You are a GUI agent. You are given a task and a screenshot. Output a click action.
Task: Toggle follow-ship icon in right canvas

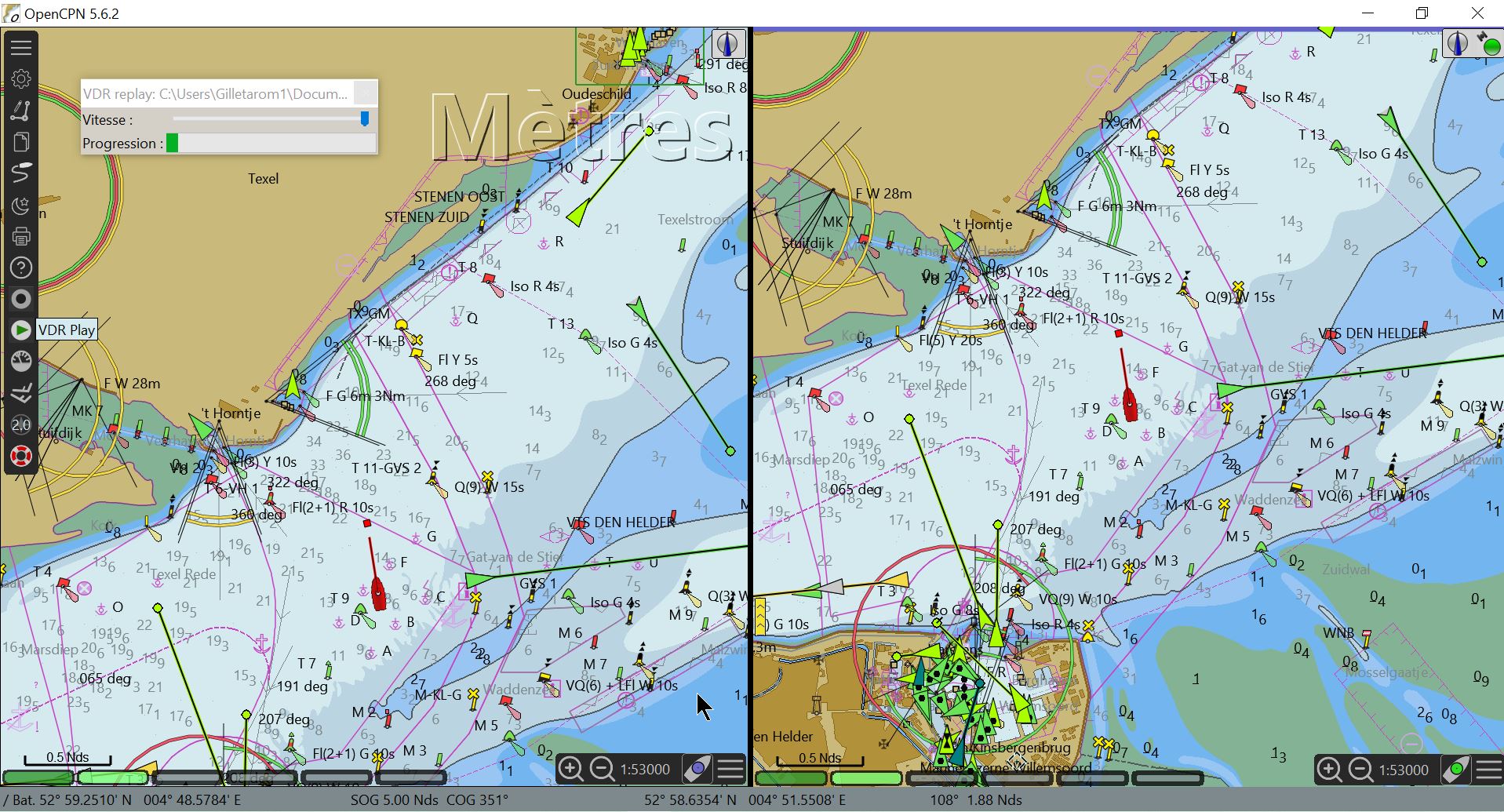(1456, 770)
